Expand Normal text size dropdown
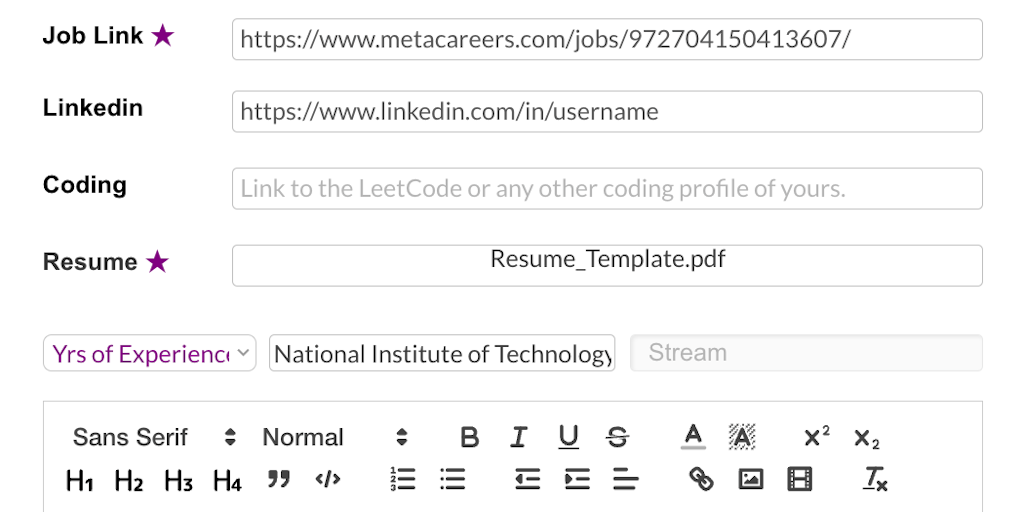This screenshot has height=512, width=1024. pos(335,437)
